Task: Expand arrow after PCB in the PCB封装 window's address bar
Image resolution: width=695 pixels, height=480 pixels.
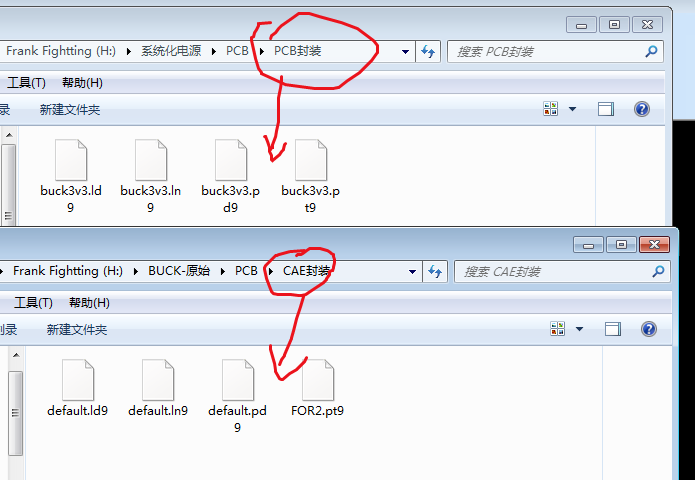Action: point(262,51)
